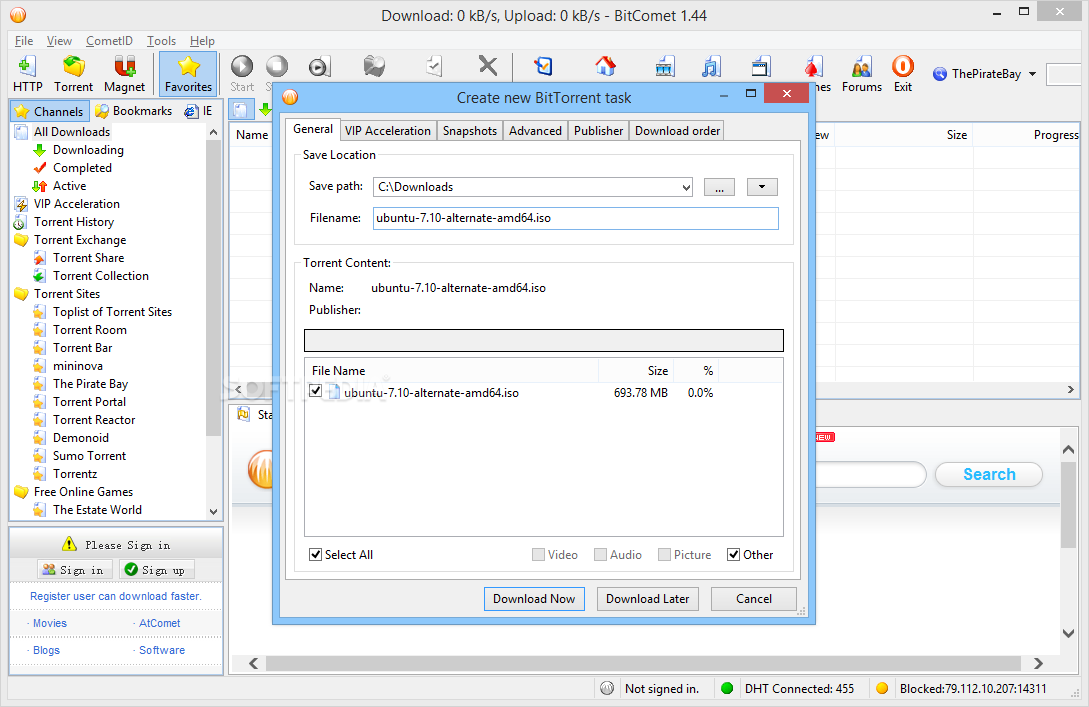This screenshot has height=707, width=1089.
Task: Open VIP Acceleration in the sidebar tree
Action: point(76,204)
